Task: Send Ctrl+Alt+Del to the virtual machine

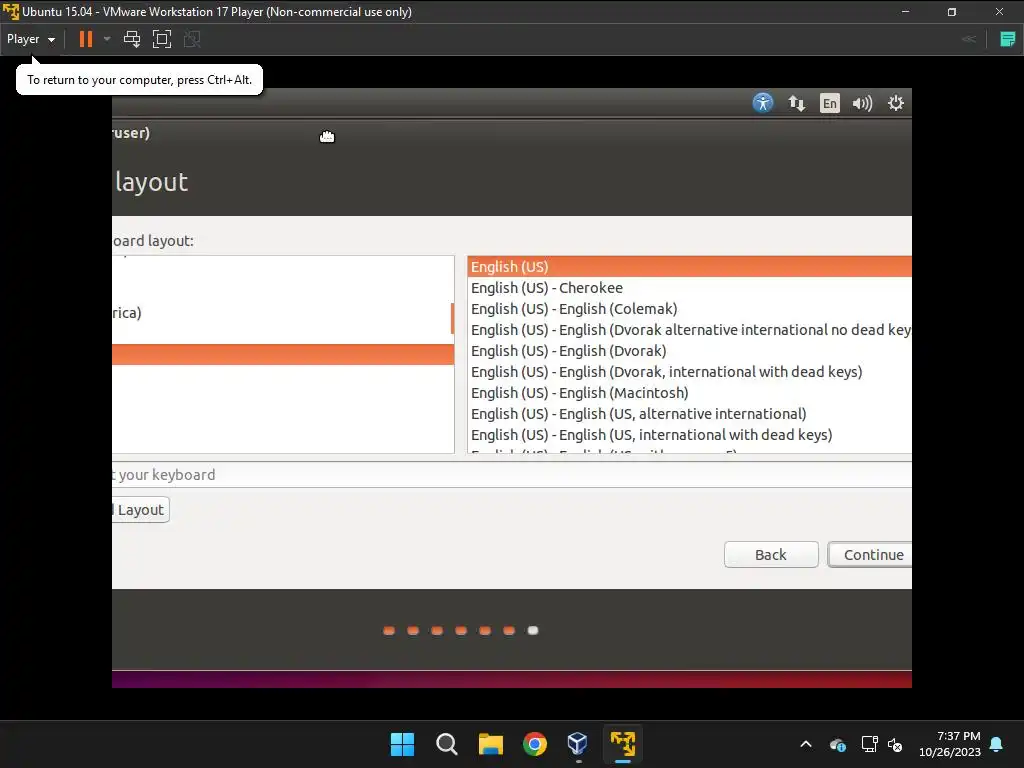Action: tap(132, 39)
